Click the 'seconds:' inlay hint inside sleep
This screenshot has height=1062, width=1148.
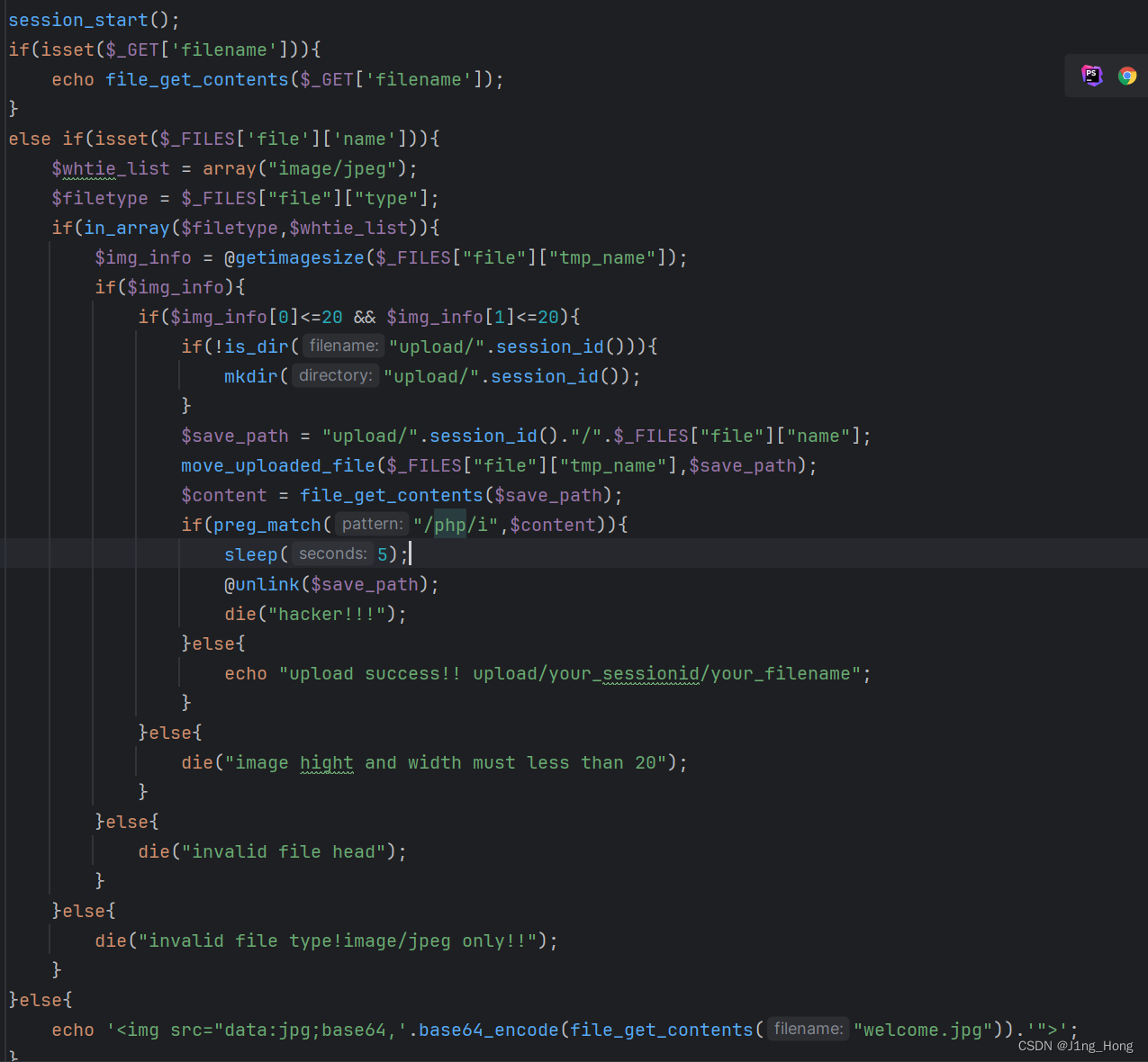pyautogui.click(x=331, y=553)
